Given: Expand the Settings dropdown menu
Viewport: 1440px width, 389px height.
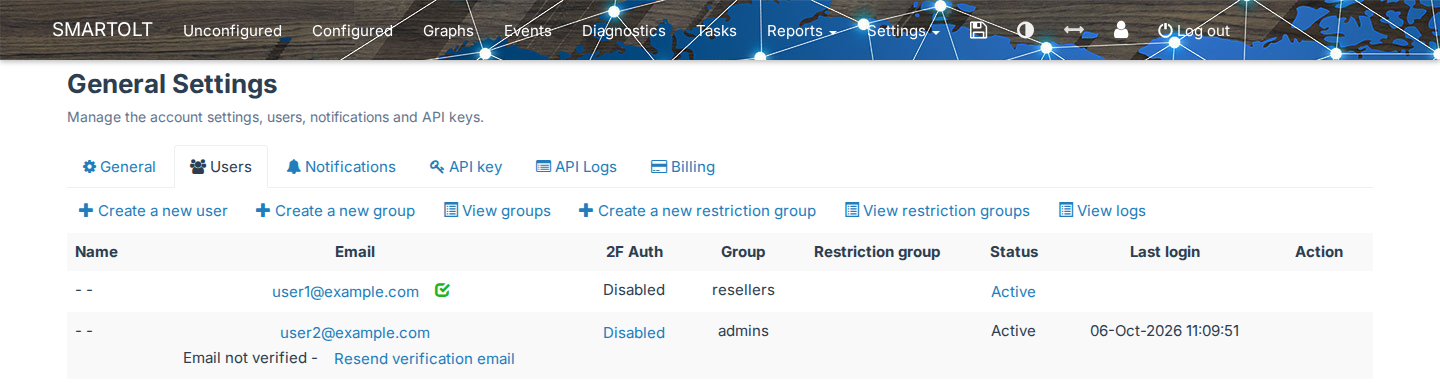Looking at the screenshot, I should 904,31.
